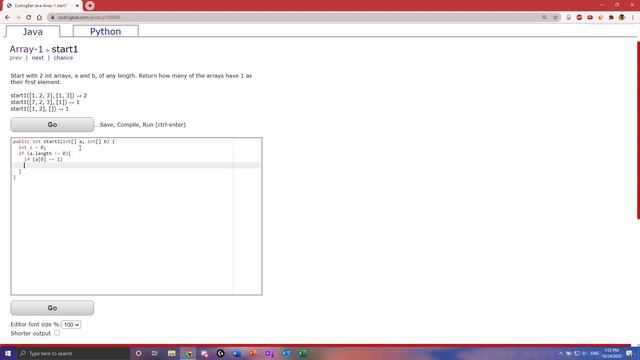
Task: Open a random problem via chance link
Action: pos(63,58)
